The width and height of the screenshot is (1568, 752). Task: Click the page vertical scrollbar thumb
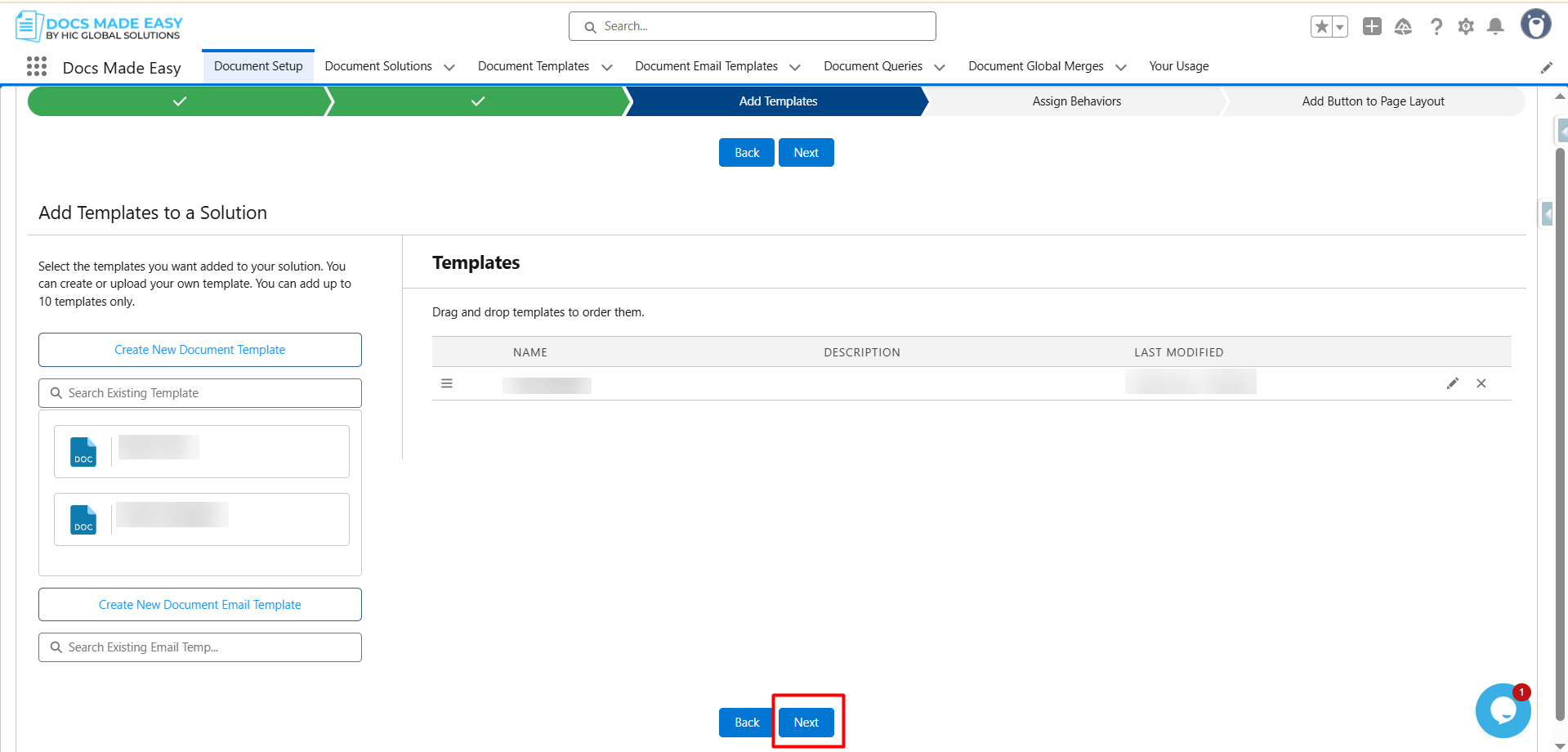pos(1560,433)
